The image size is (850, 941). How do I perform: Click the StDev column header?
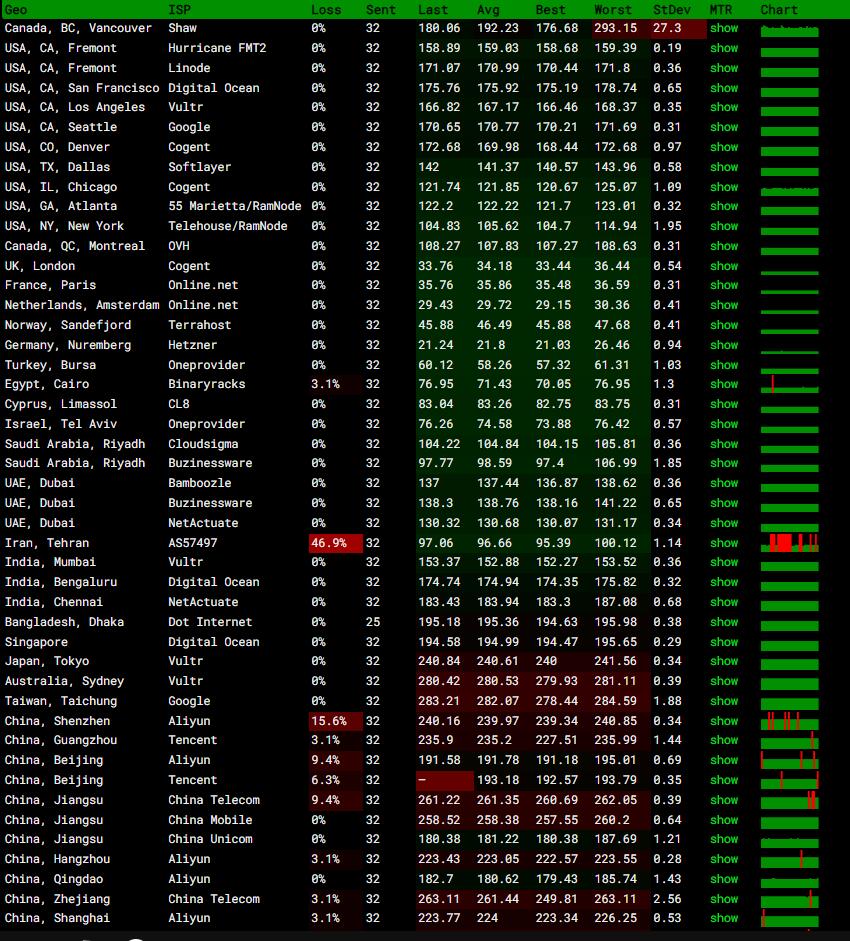point(672,10)
